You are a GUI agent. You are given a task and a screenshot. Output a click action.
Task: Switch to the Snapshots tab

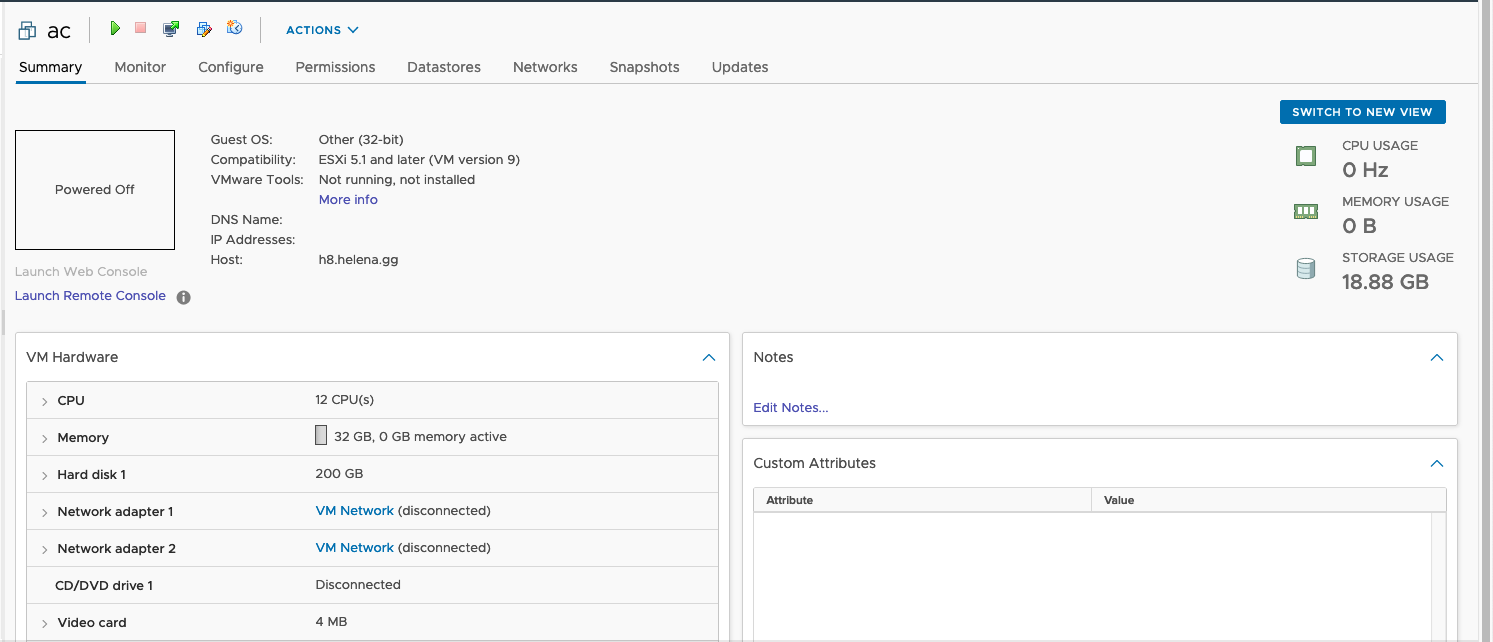coord(644,67)
